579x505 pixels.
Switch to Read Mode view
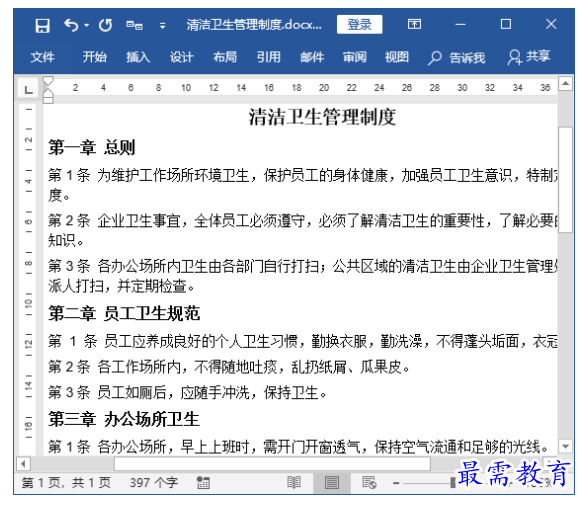click(294, 482)
